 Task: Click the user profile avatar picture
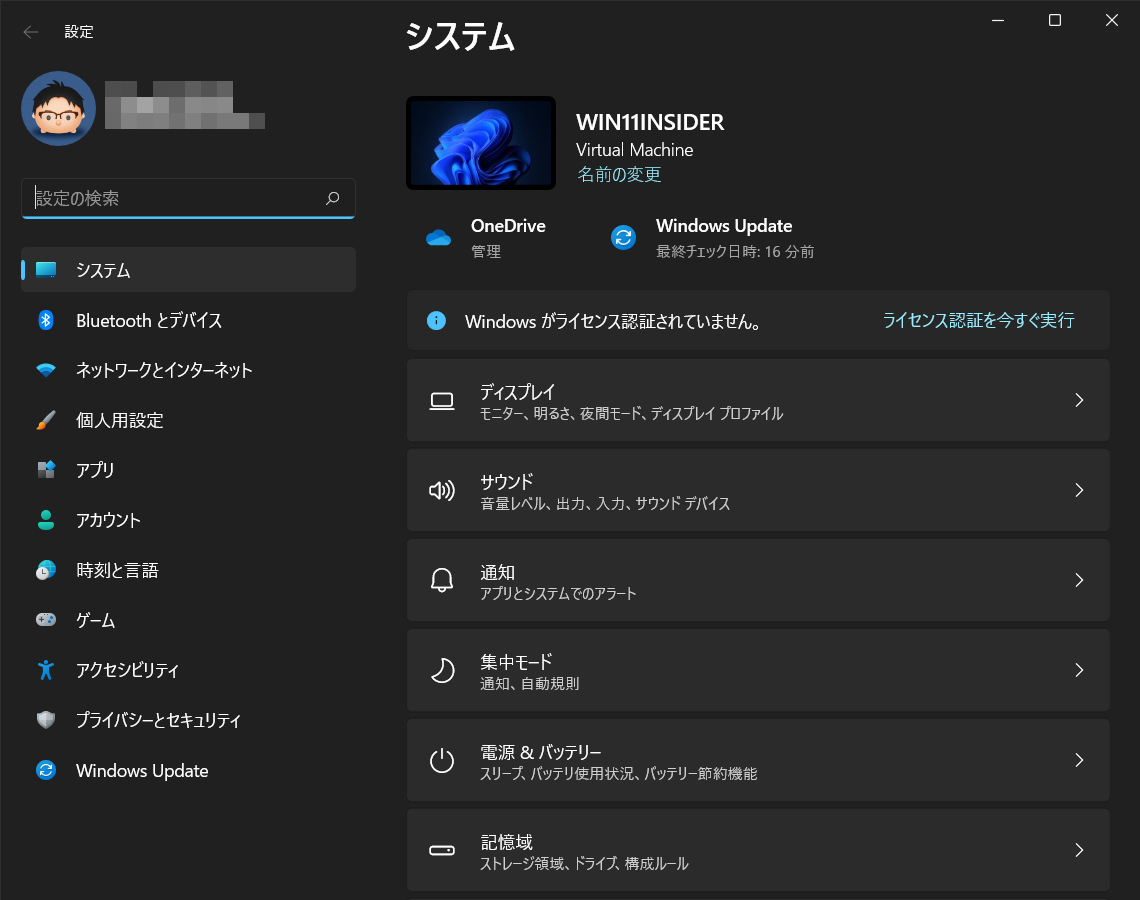(x=58, y=108)
